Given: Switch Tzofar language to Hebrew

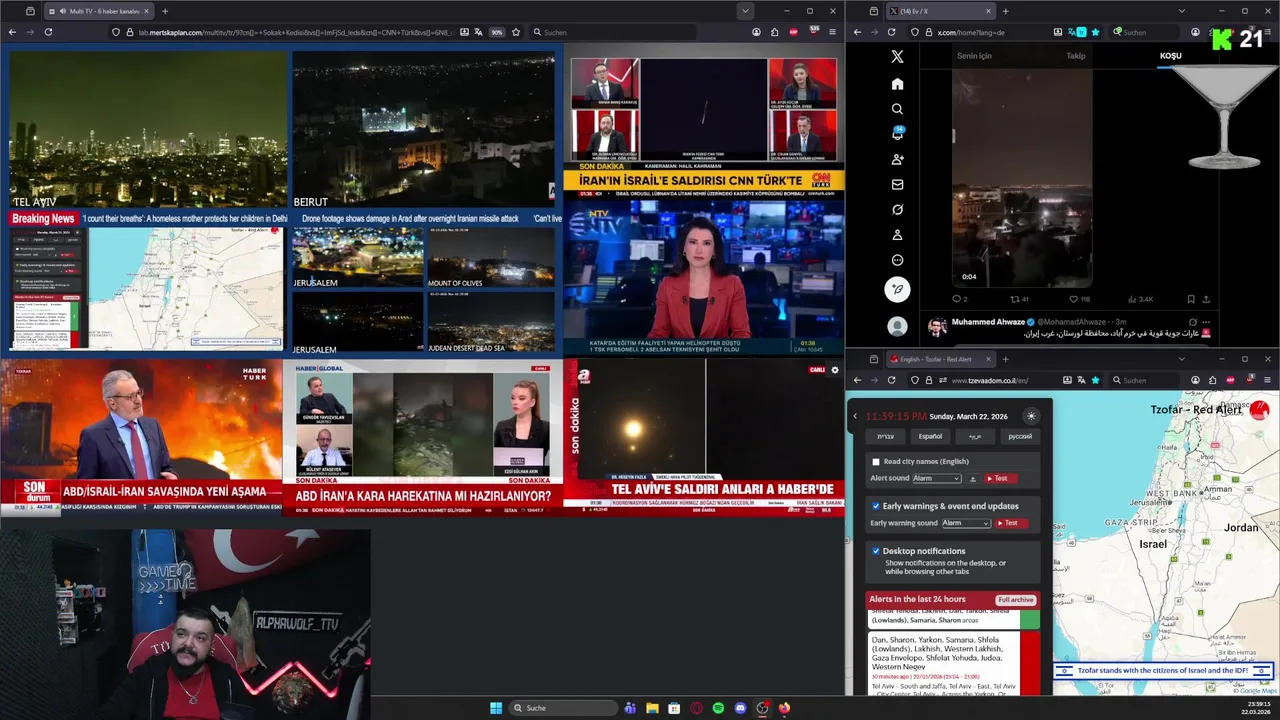Looking at the screenshot, I should pos(886,436).
